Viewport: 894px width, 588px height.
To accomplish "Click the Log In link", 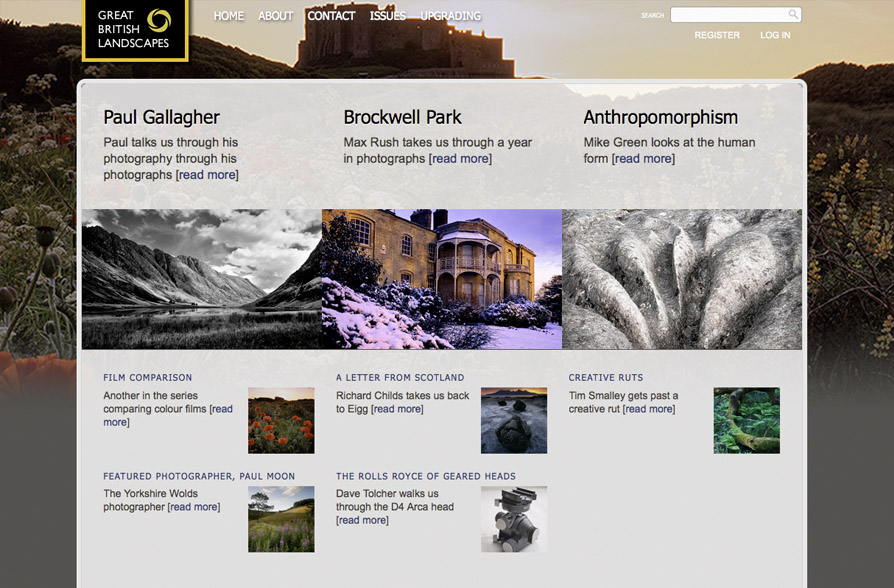I will tap(775, 35).
